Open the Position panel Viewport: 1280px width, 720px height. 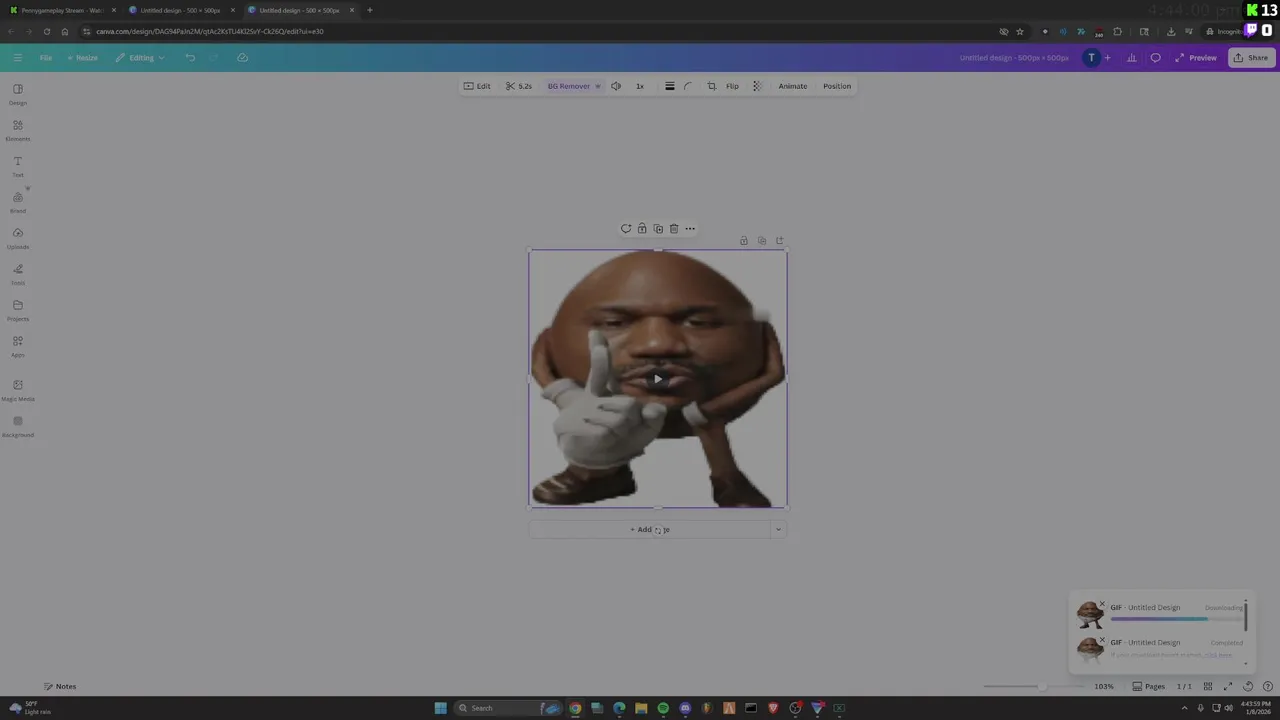click(x=837, y=86)
